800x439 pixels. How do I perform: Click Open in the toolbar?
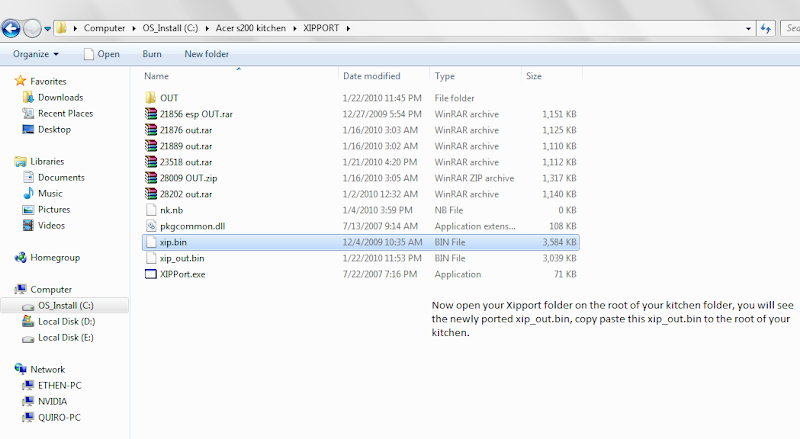tap(102, 54)
